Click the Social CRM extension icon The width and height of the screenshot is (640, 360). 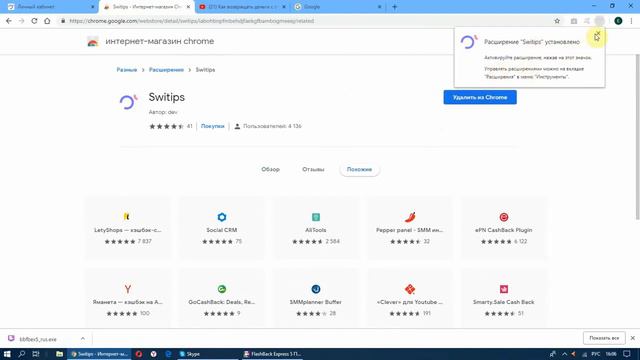click(x=222, y=217)
